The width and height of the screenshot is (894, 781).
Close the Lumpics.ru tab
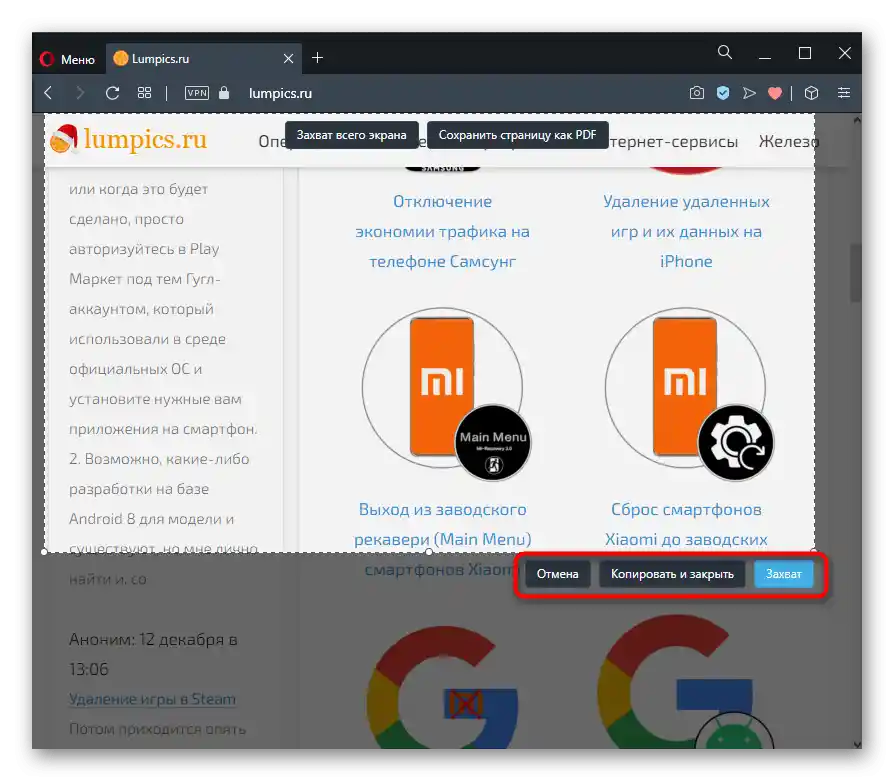[288, 59]
